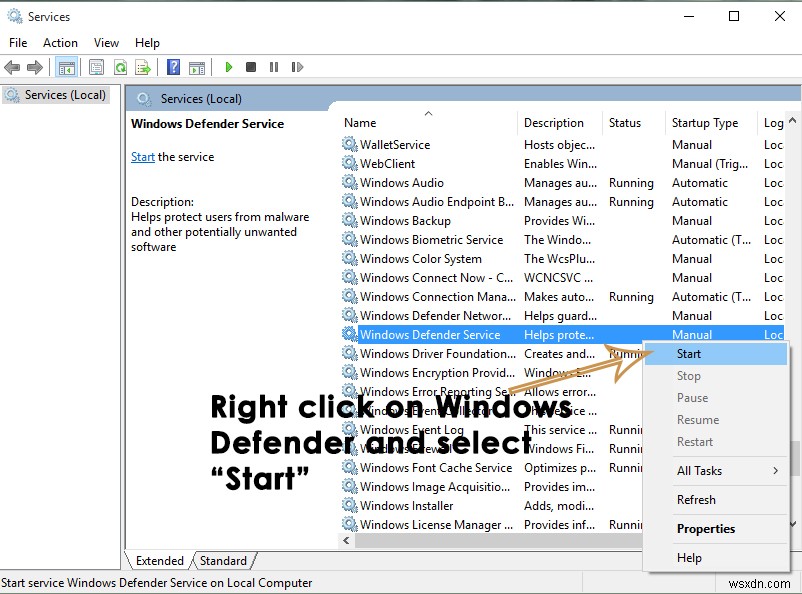Click the Help question mark icon
The width and height of the screenshot is (802, 594).
172,67
